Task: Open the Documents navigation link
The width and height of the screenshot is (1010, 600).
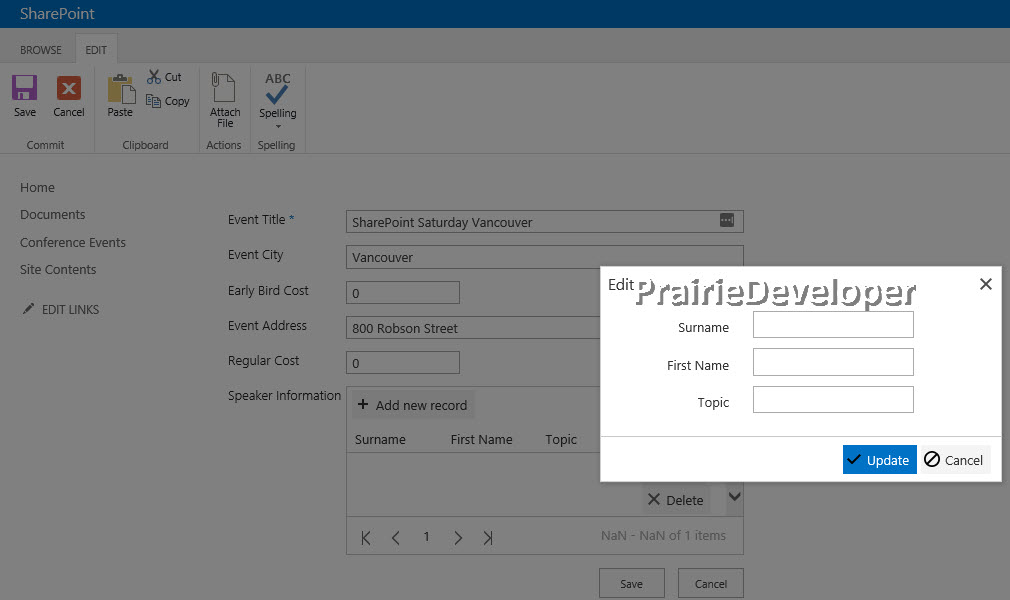Action: point(52,215)
